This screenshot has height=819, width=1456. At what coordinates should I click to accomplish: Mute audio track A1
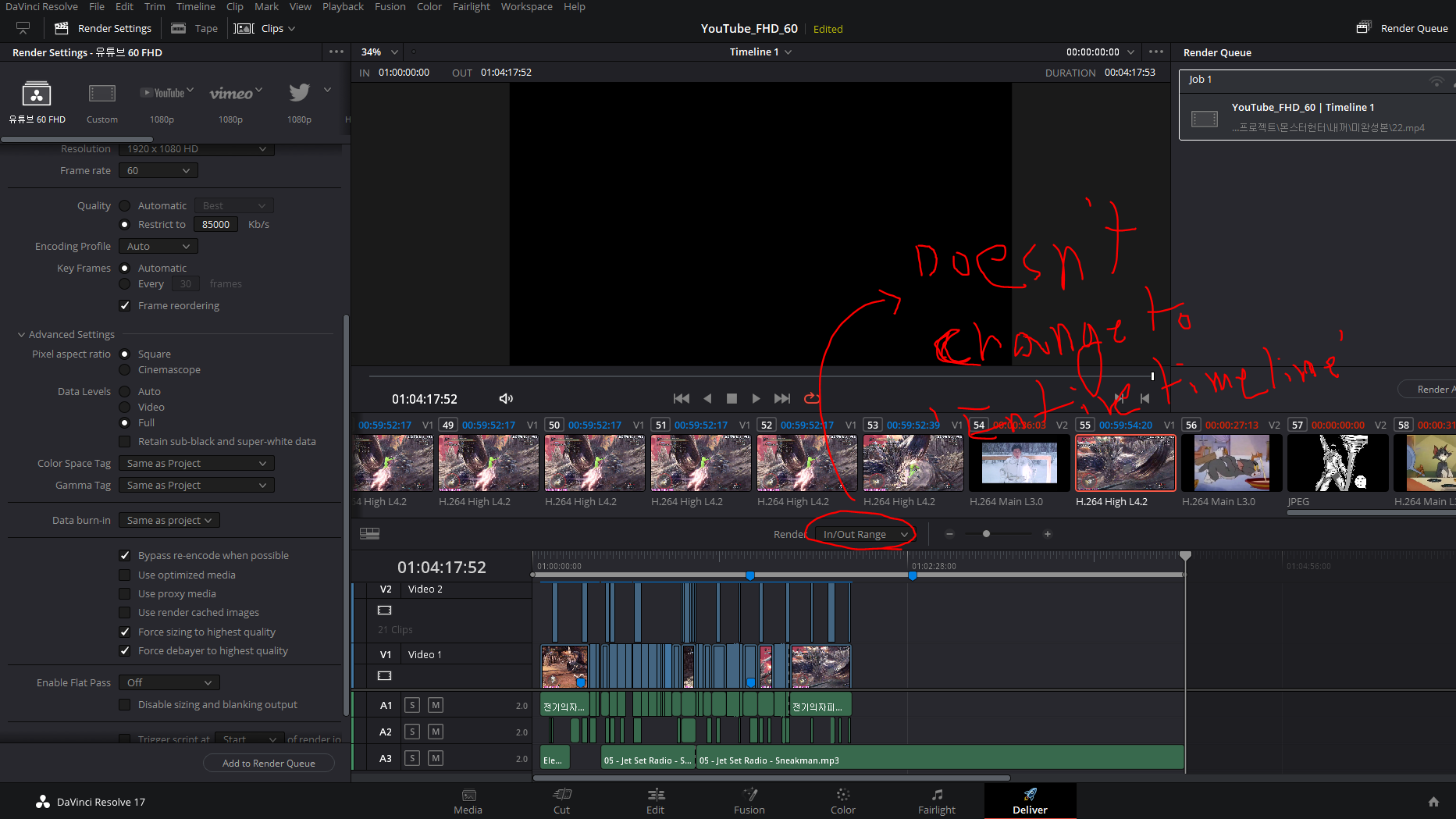coord(436,705)
